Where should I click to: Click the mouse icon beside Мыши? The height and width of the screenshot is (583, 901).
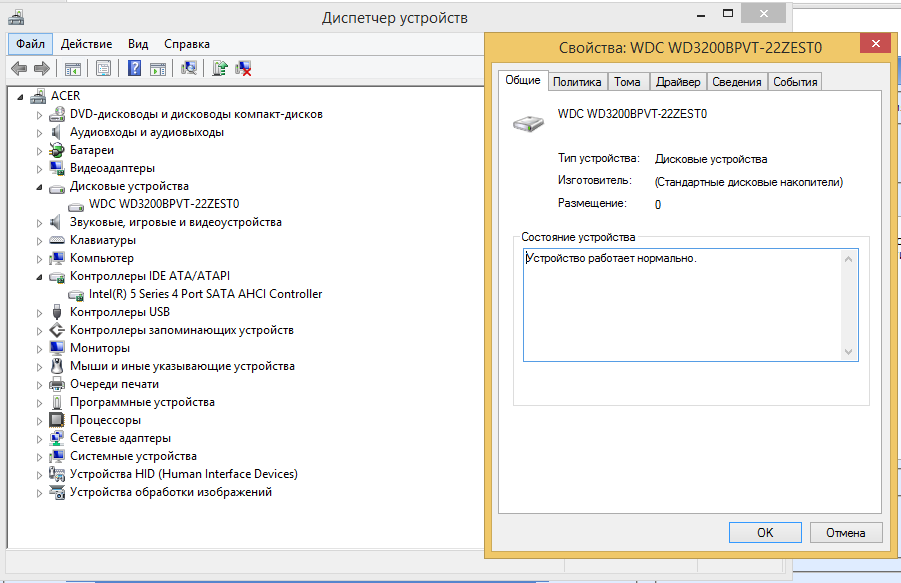(x=57, y=366)
